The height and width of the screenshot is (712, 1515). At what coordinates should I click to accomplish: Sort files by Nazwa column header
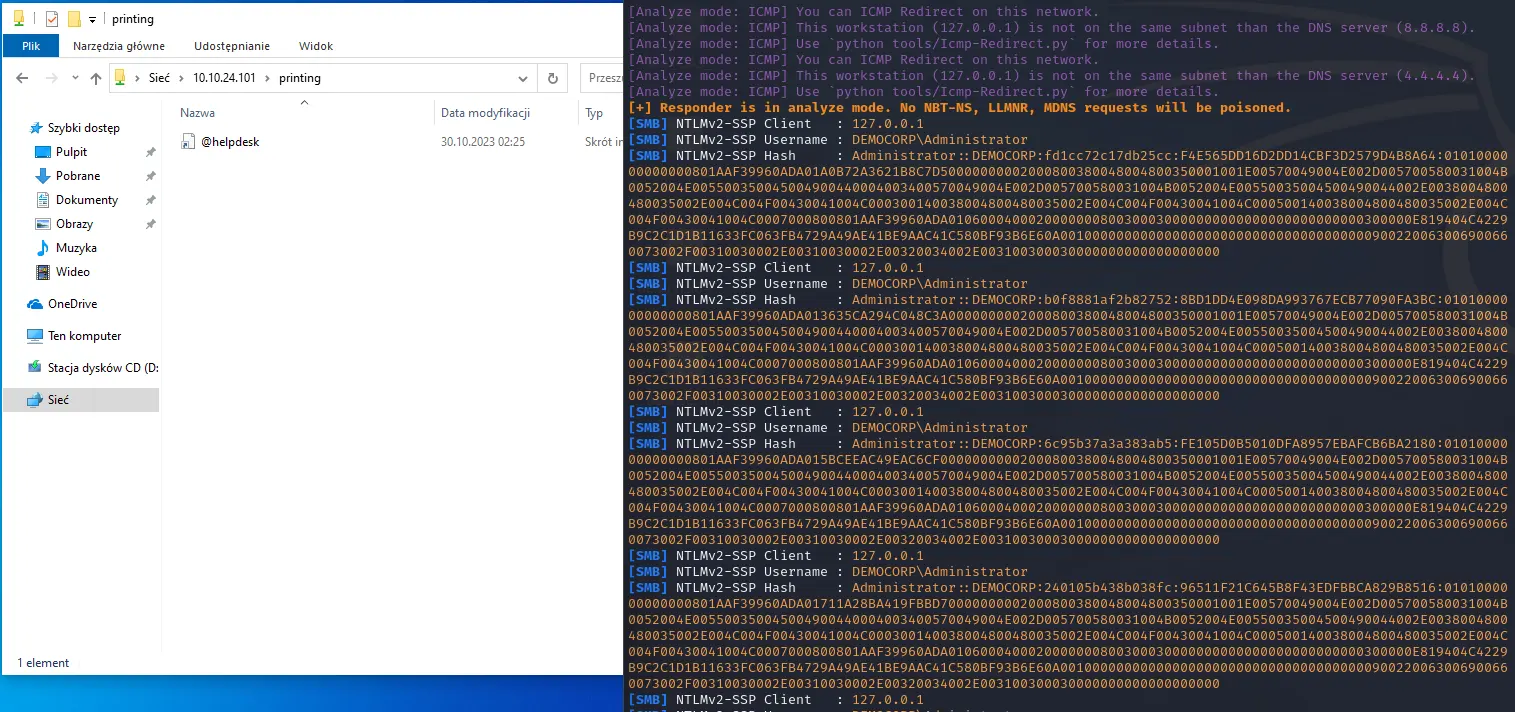click(197, 114)
